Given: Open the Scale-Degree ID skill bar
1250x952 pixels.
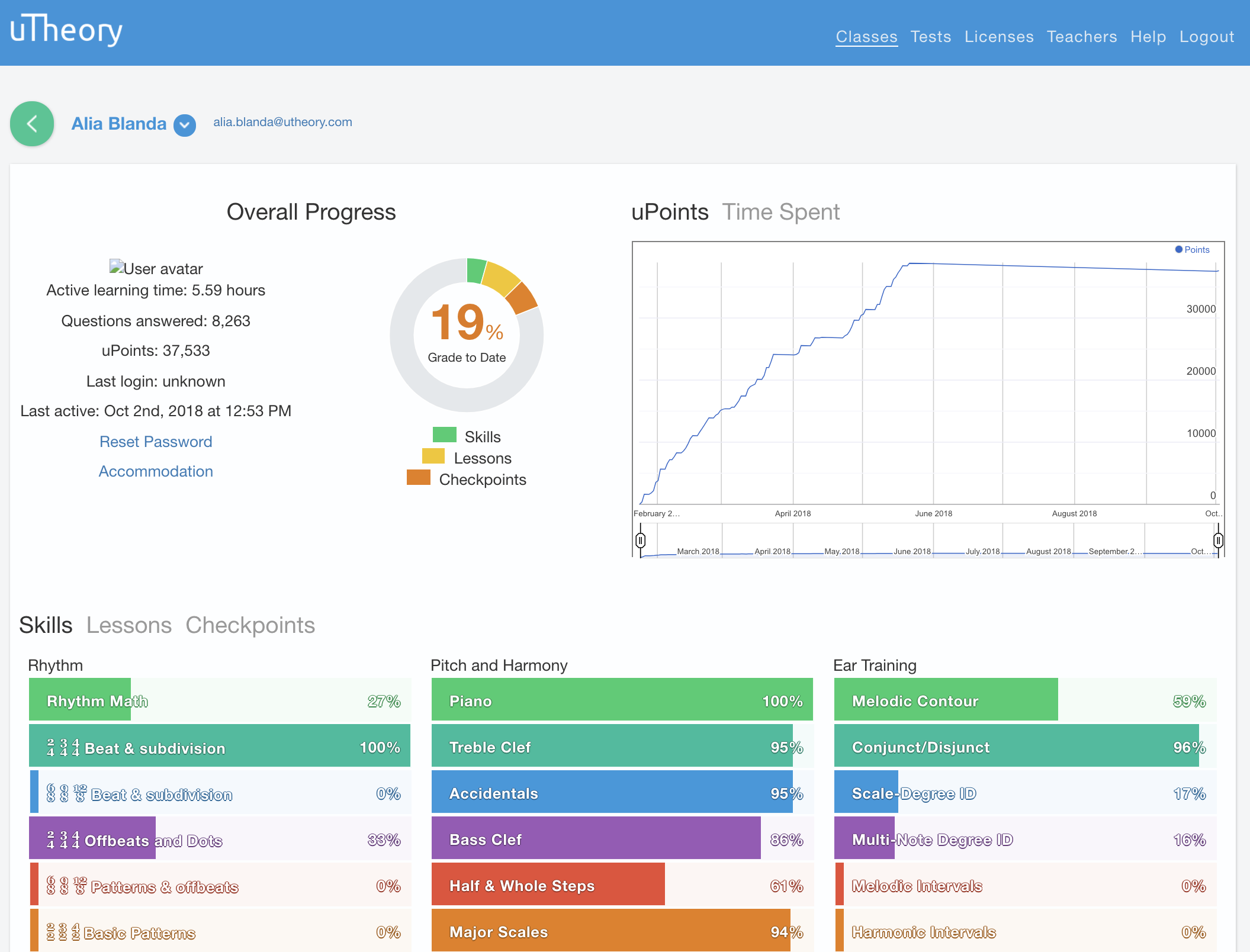Looking at the screenshot, I should (1025, 792).
